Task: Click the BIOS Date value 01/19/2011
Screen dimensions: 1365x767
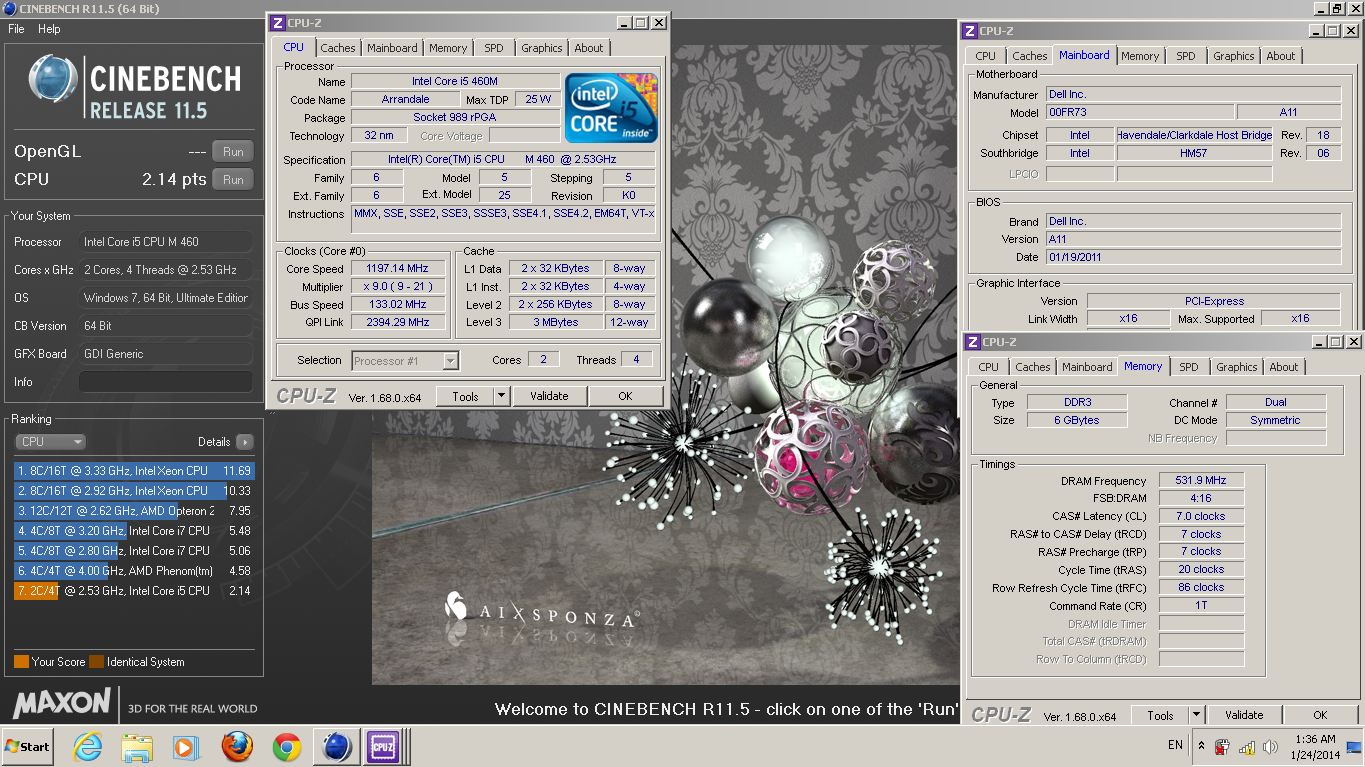Action: click(1193, 257)
